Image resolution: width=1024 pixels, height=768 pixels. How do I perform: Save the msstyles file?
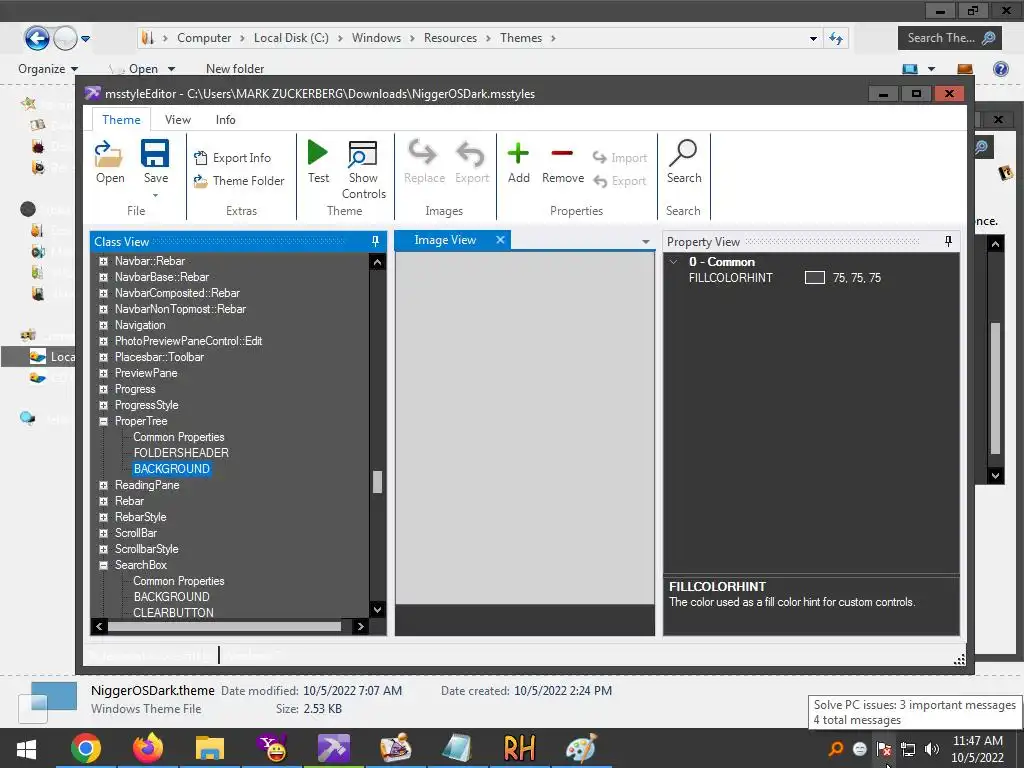(155, 161)
